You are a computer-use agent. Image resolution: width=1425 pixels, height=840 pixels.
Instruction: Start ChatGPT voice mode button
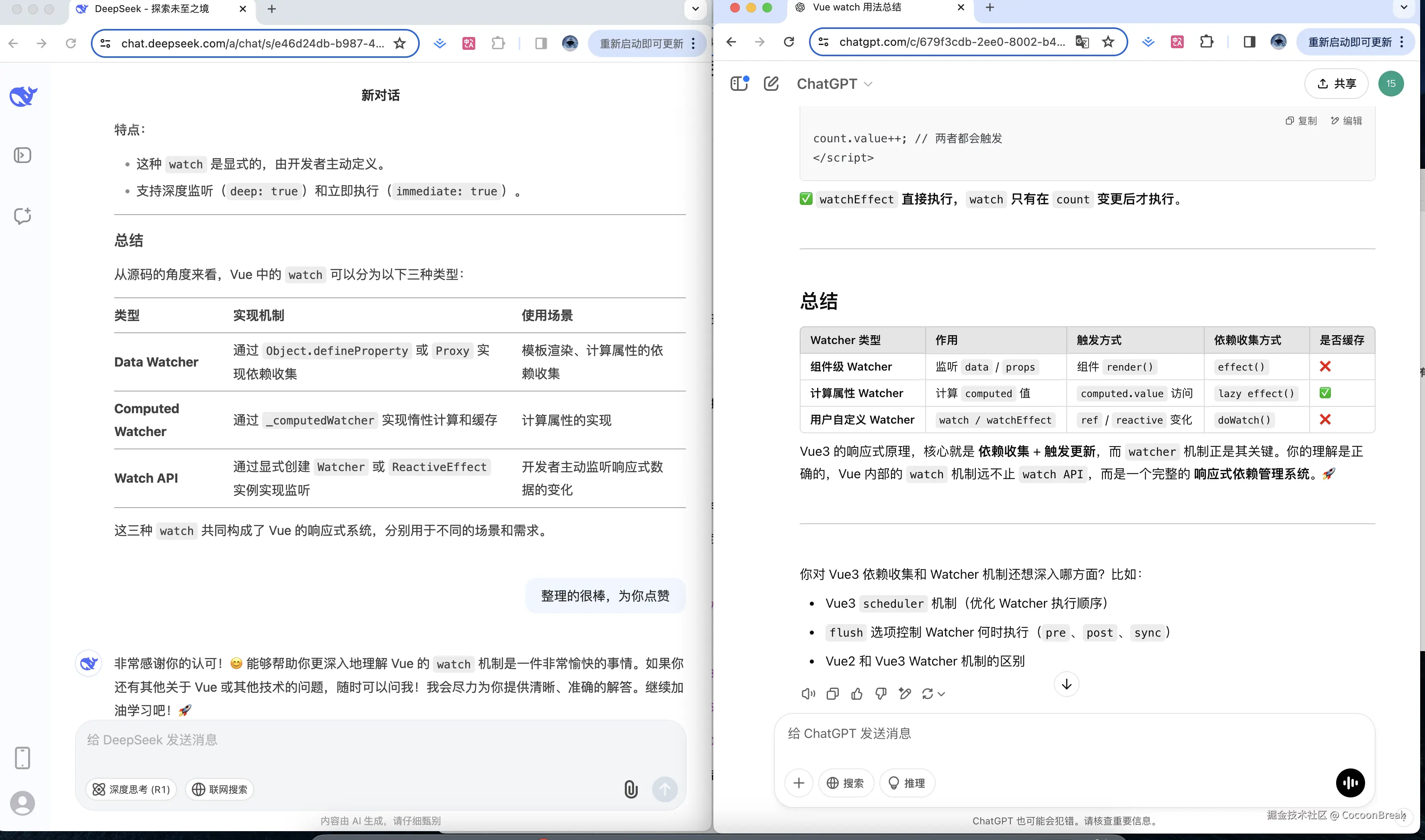pos(1350,783)
